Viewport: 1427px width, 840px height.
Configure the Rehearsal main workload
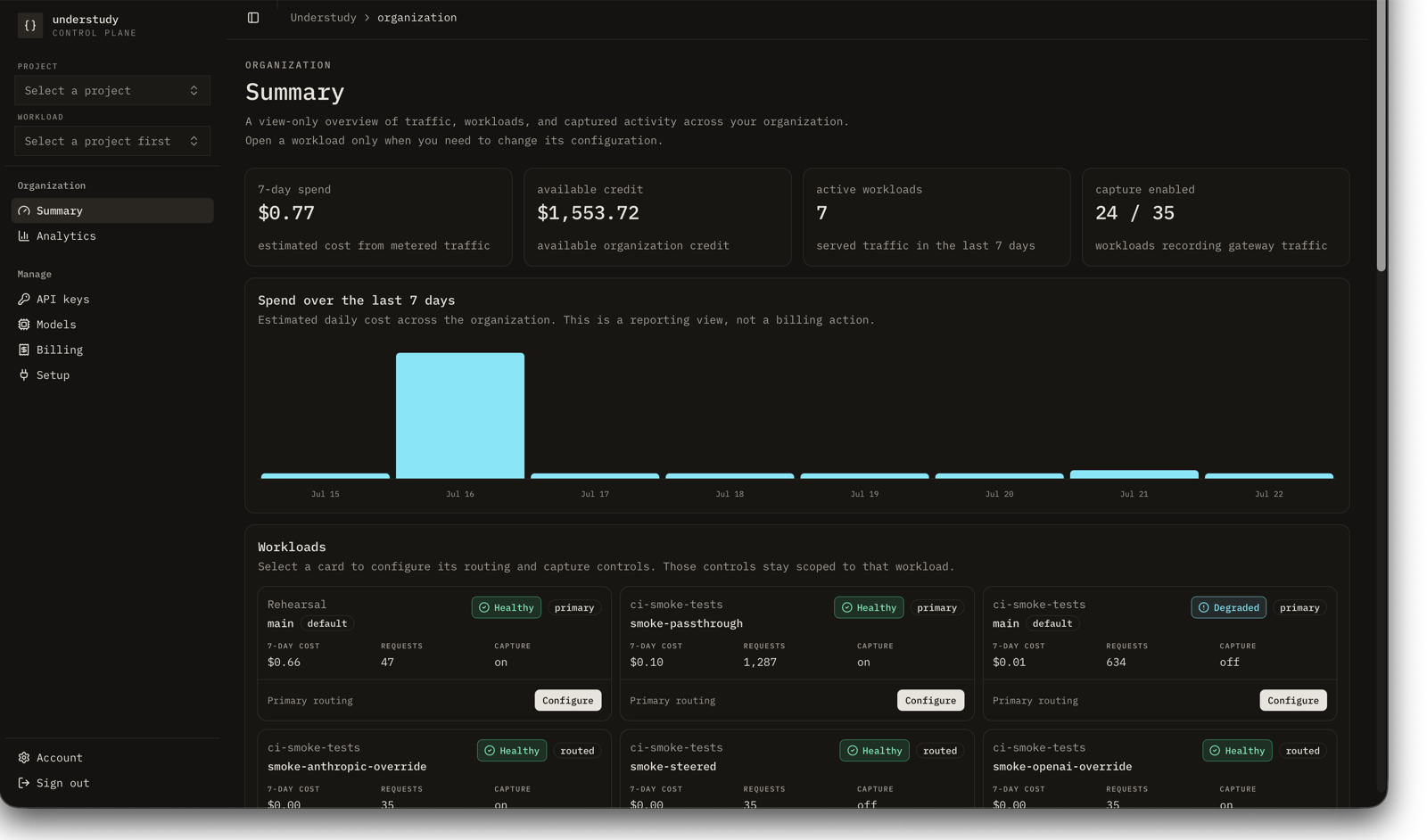click(x=567, y=700)
